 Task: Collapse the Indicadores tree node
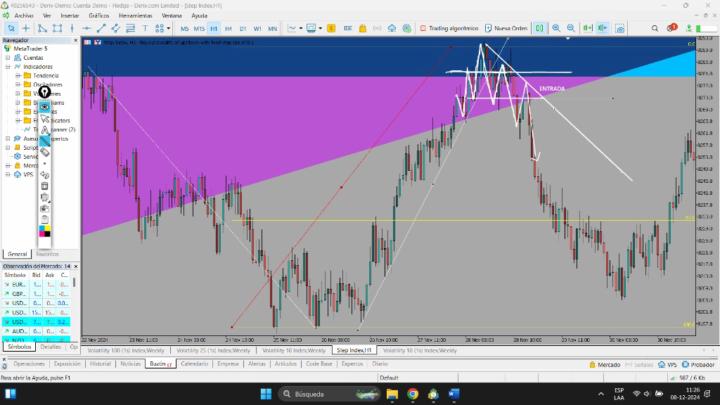coord(8,67)
